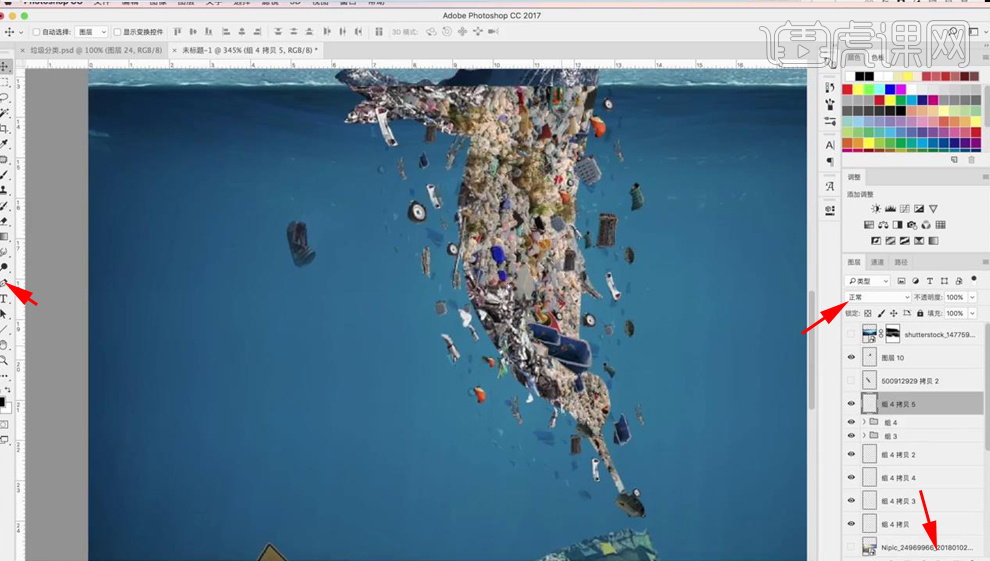
Task: Expand the 组 4 group folder
Action: [x=864, y=422]
